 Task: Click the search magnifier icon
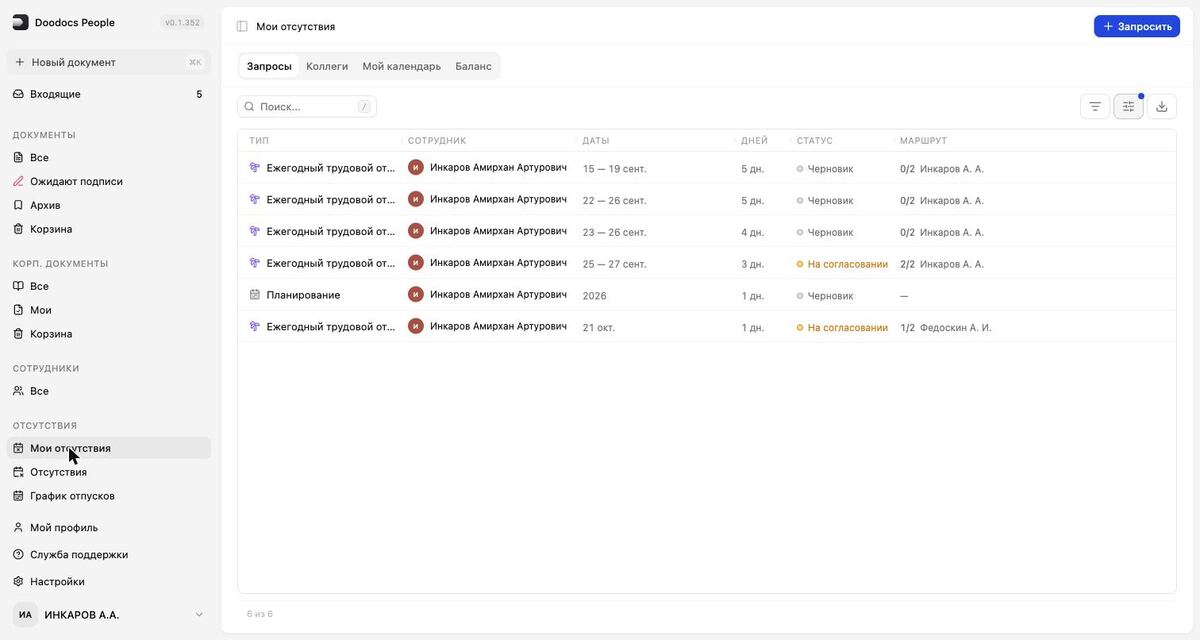pyautogui.click(x=250, y=107)
